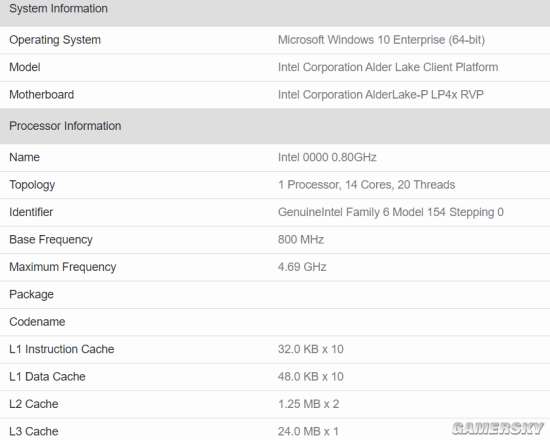550x440 pixels.
Task: Select the Intel 0000 0.80GHz name value
Action: [327, 157]
